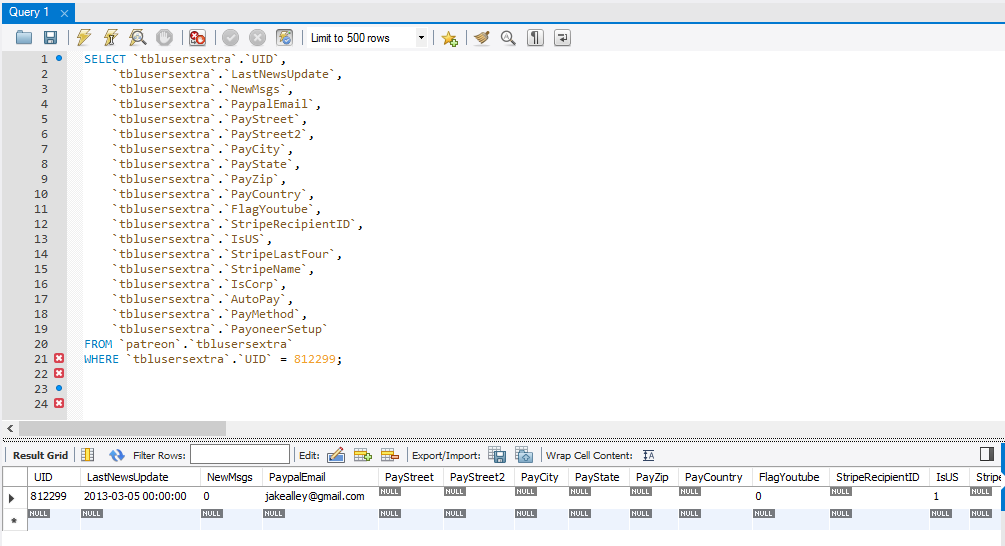Click the 812299 value in query
This screenshot has width=1005, height=546.
pyautogui.click(x=314, y=359)
